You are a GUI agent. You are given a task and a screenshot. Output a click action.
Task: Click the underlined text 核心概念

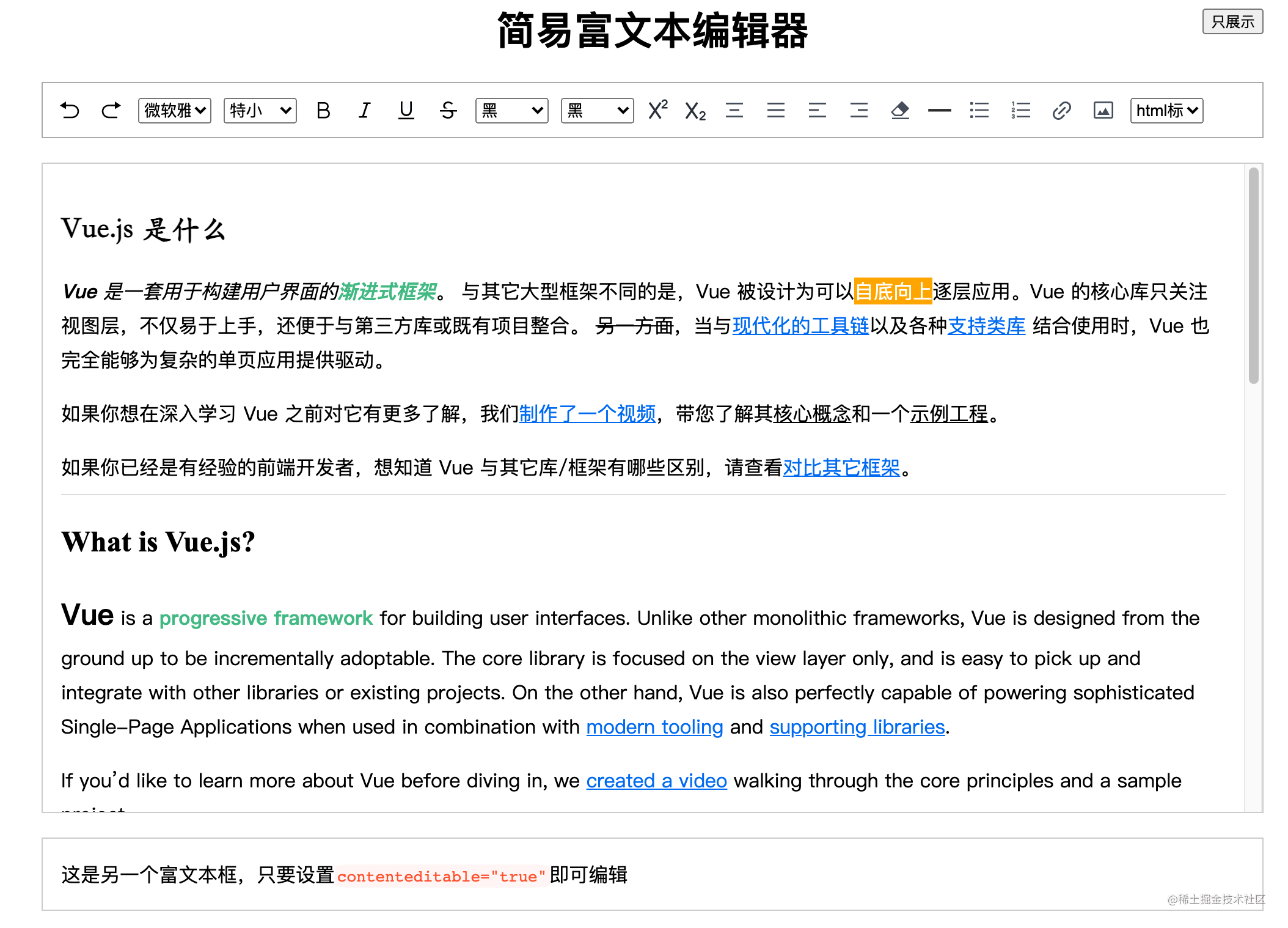(812, 414)
